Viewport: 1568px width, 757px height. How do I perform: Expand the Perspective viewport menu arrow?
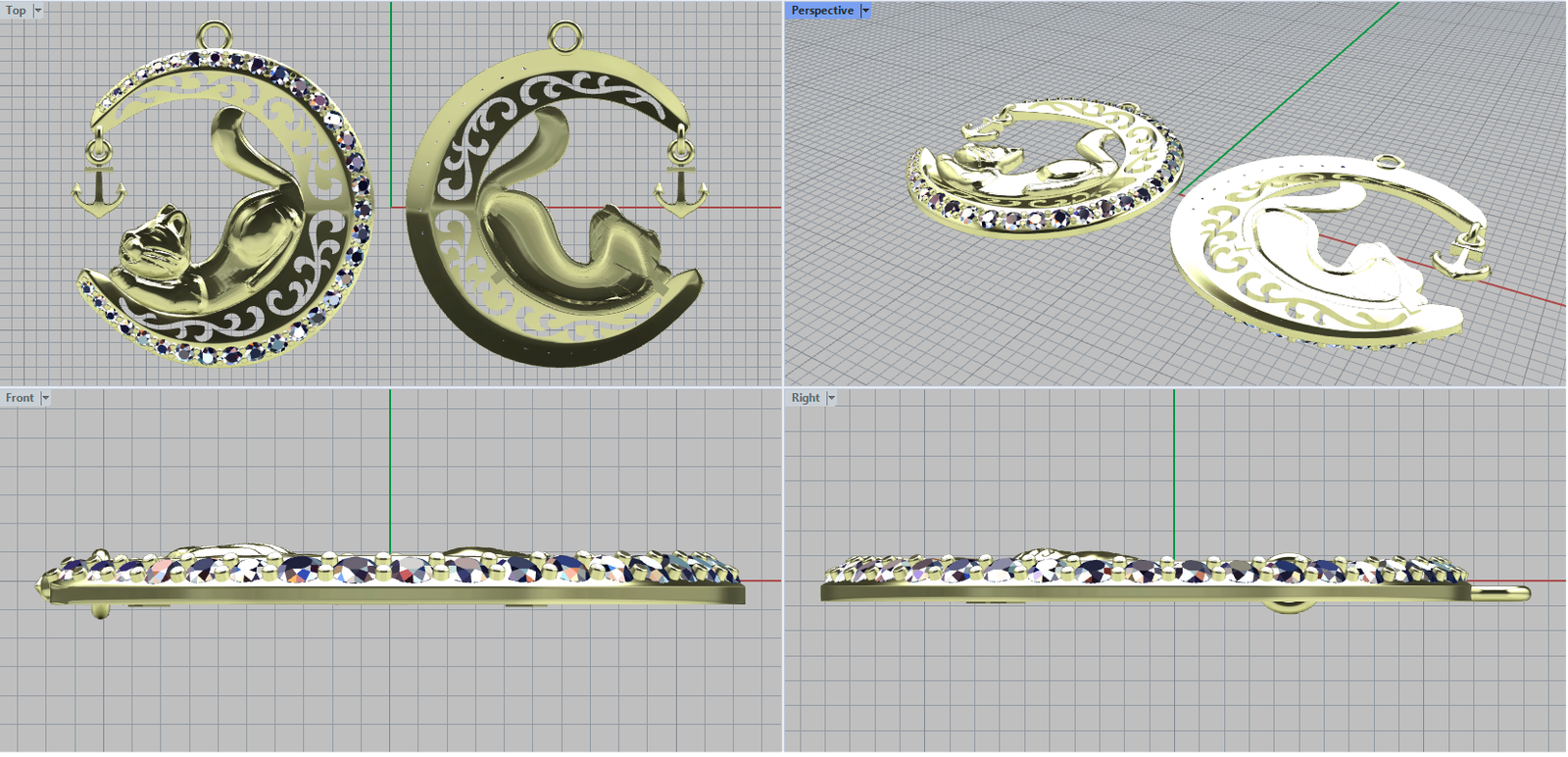coord(865,11)
